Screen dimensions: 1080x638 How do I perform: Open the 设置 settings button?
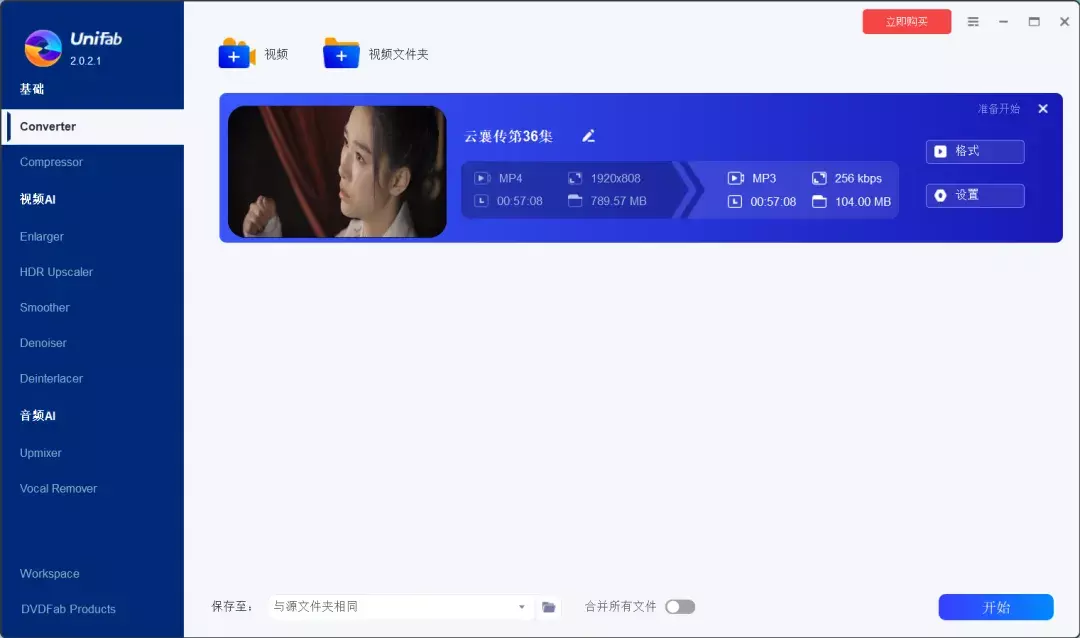point(975,196)
